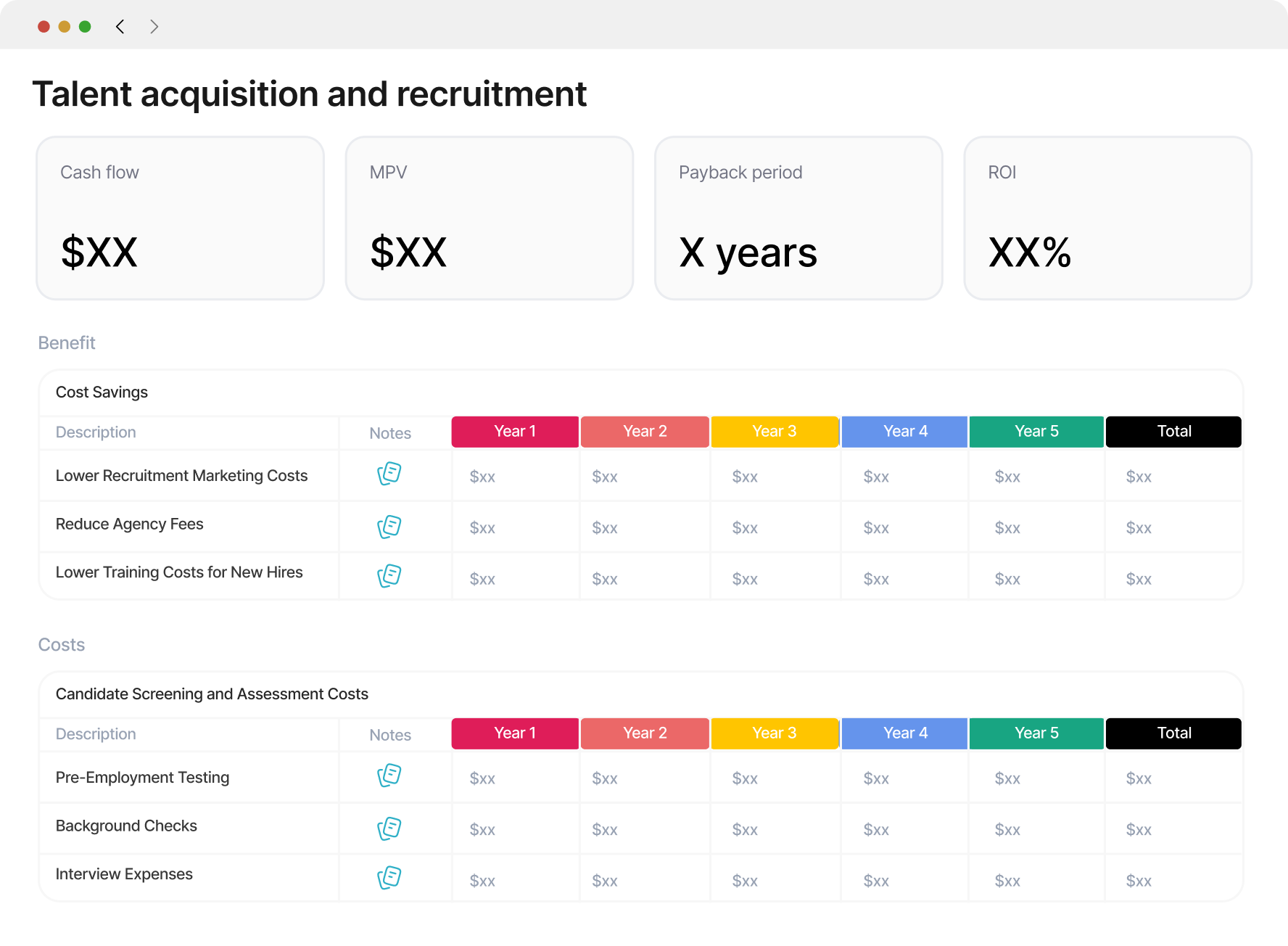Viewport: 1288px width, 946px height.
Task: Open notes icon for Reduce Agency Fees
Action: [x=389, y=527]
